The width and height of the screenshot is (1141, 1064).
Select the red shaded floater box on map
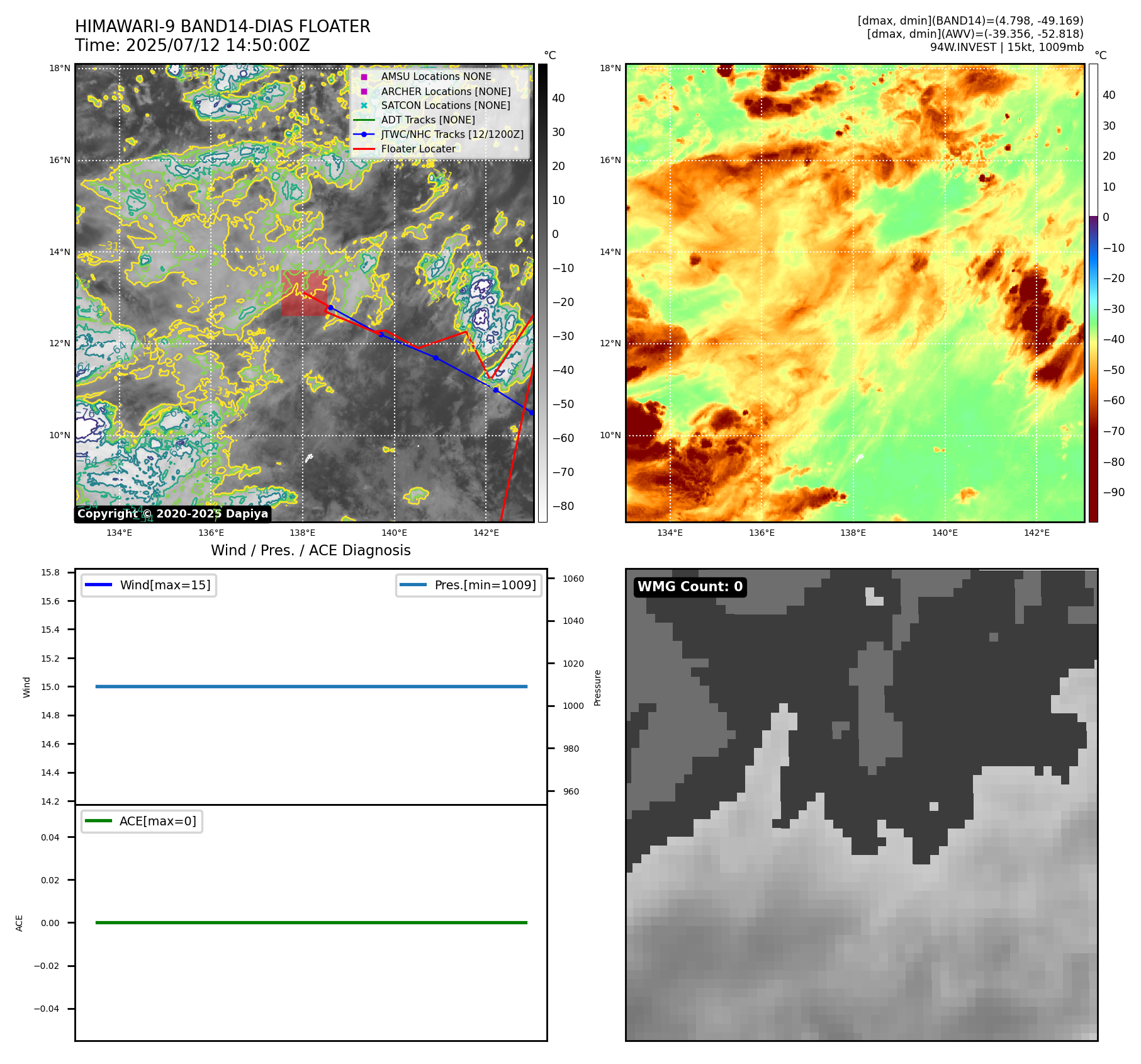pos(304,293)
